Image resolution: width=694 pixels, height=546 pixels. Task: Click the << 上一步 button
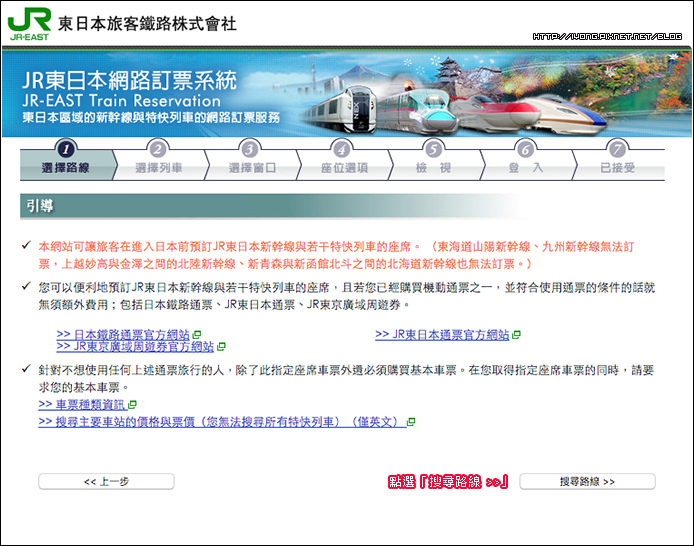[x=106, y=481]
